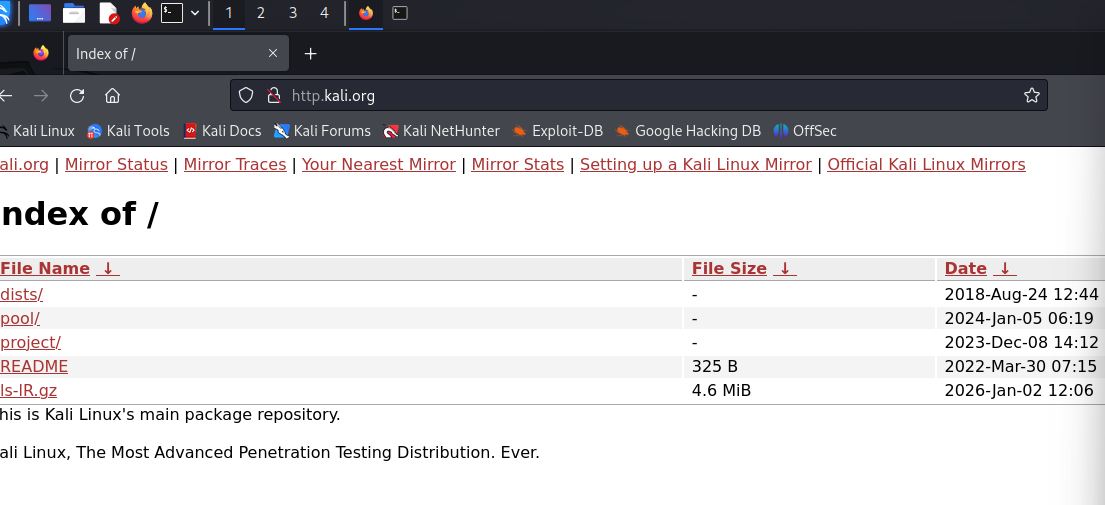Screen dimensions: 1105x505
Task: Open the file manager panel icon
Action: tap(73, 13)
